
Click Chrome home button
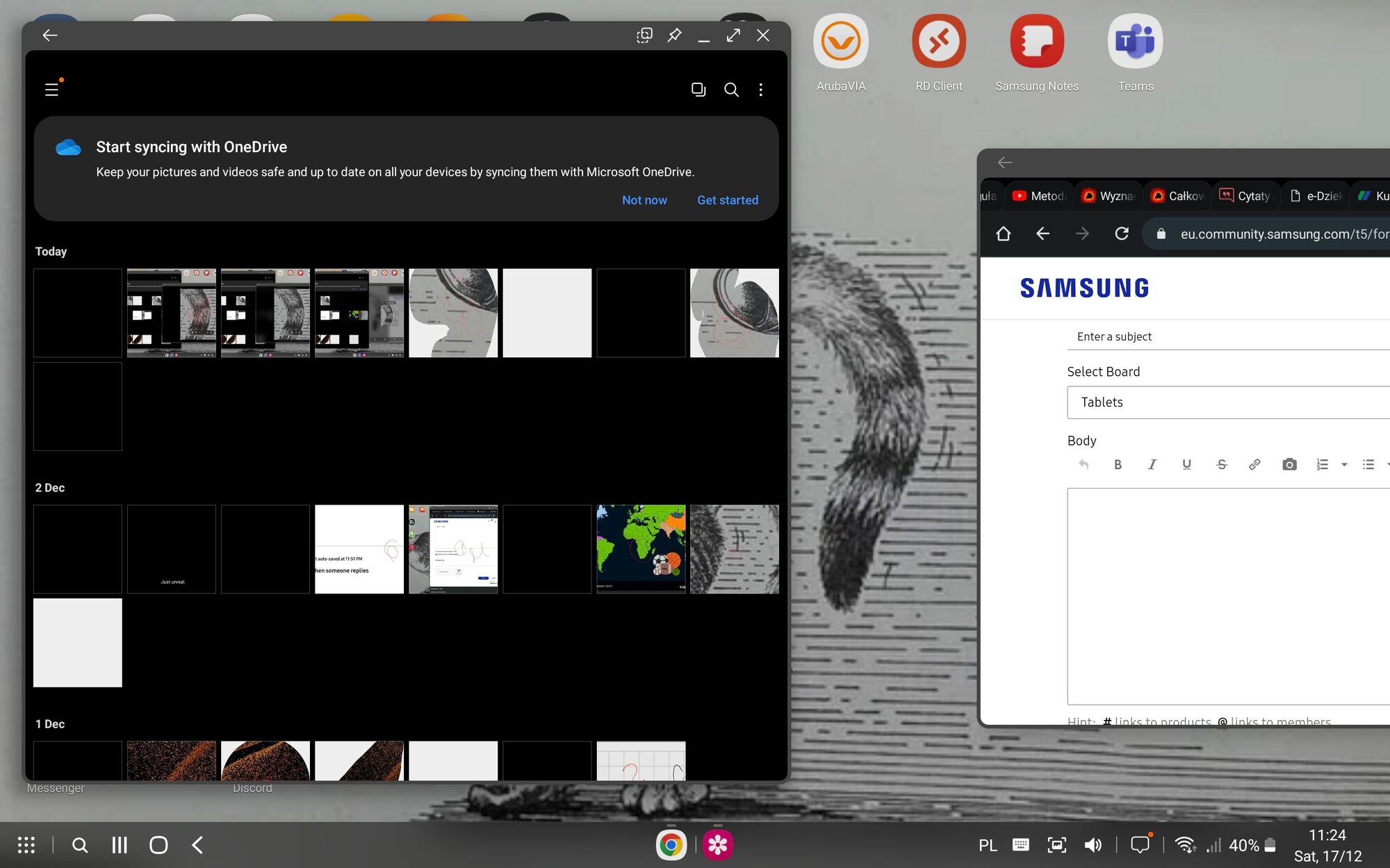coord(1003,234)
